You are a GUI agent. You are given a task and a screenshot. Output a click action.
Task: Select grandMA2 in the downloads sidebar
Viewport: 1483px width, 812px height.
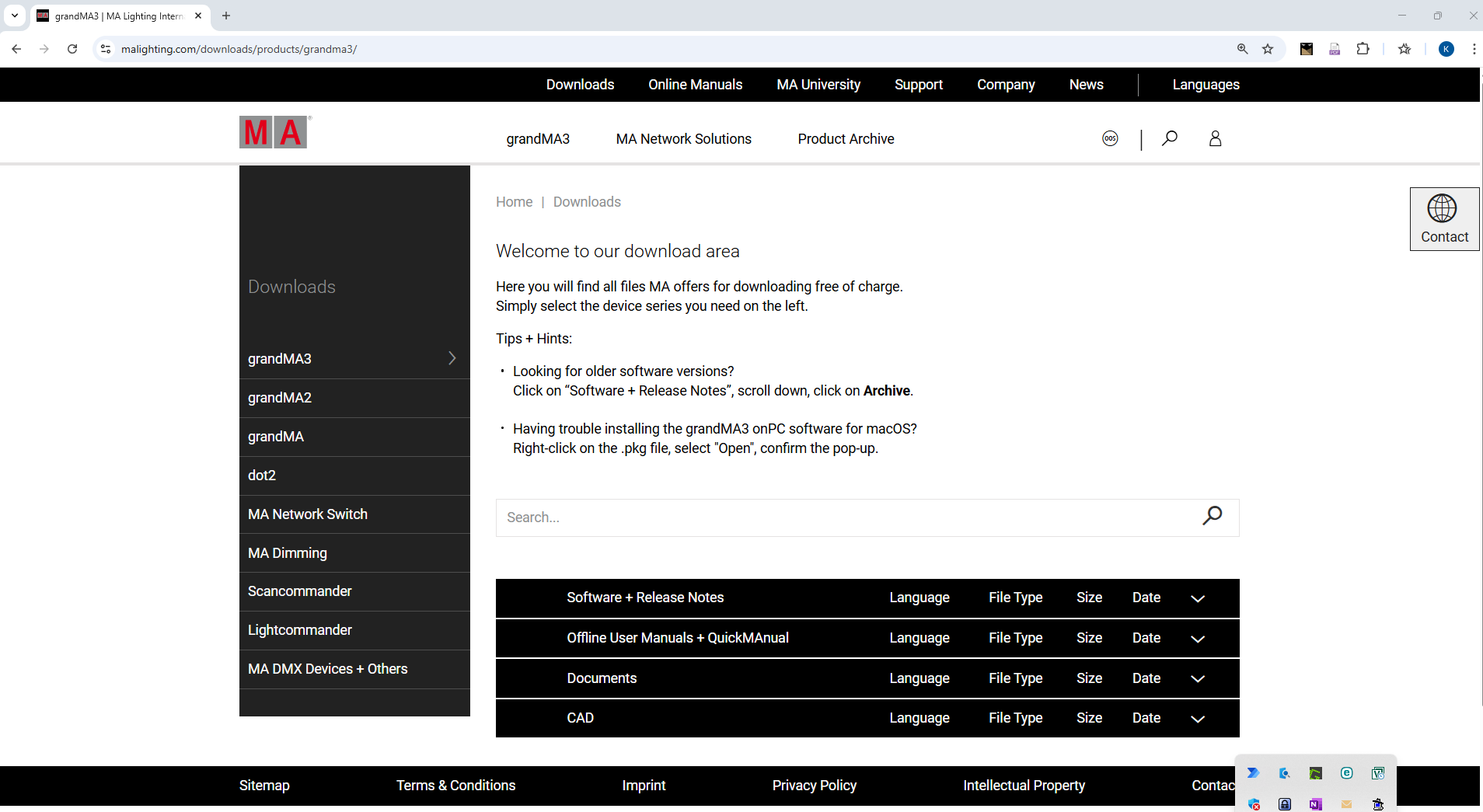[280, 398]
